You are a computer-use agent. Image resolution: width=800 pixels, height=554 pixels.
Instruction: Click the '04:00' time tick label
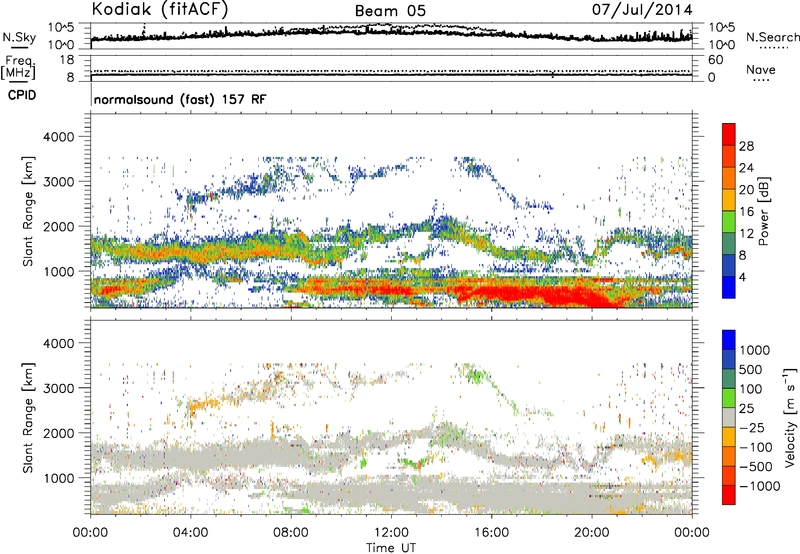click(190, 533)
